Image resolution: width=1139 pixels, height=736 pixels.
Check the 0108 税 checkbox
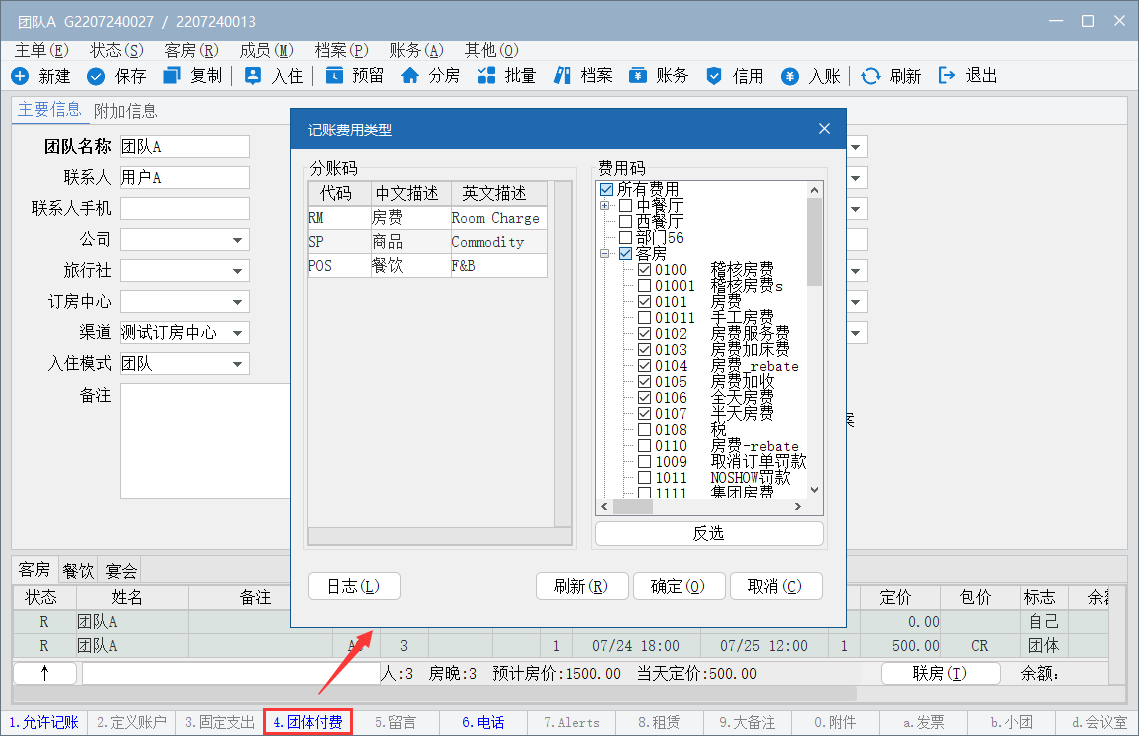644,429
